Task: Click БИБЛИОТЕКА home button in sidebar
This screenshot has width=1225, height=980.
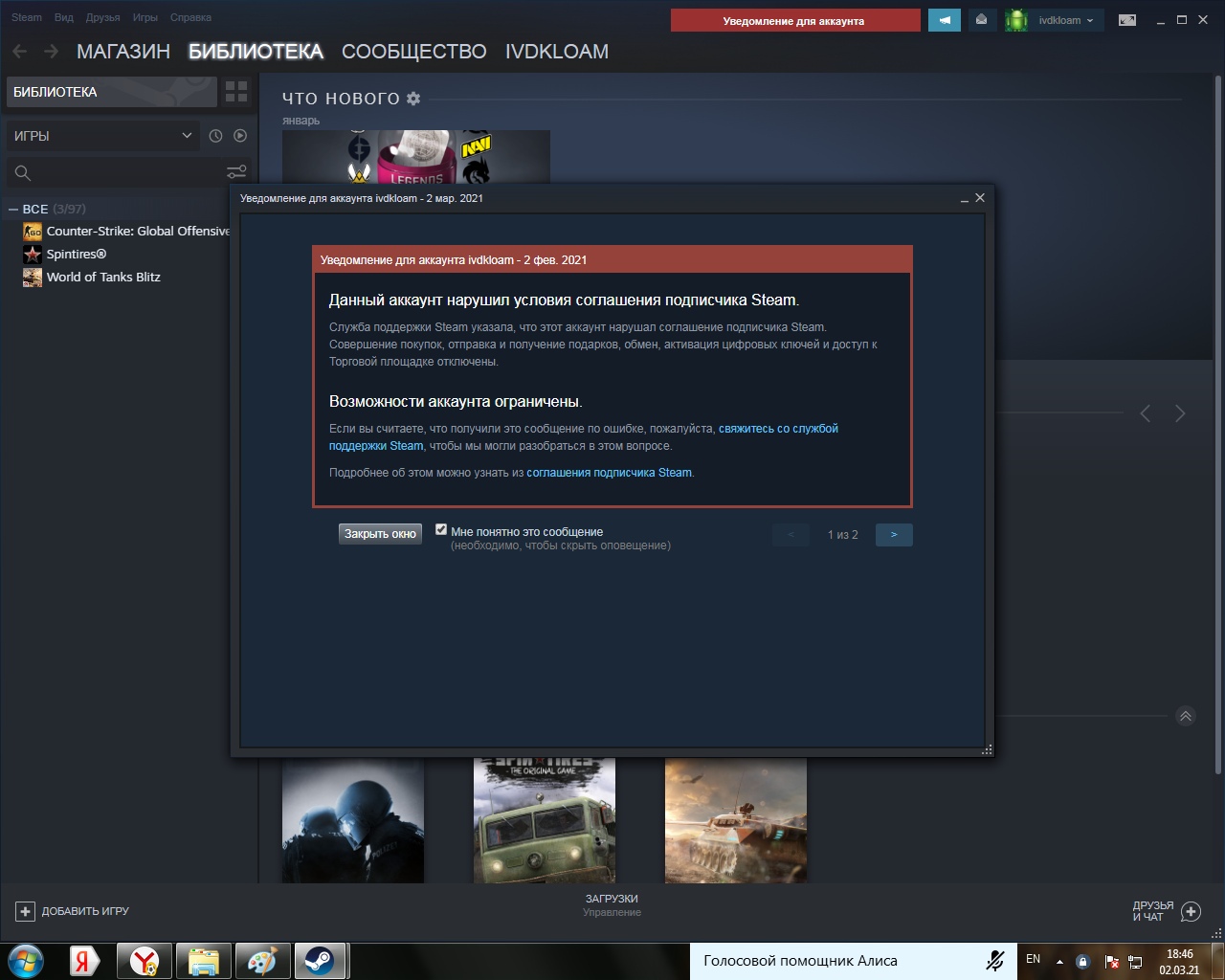Action: coord(112,92)
